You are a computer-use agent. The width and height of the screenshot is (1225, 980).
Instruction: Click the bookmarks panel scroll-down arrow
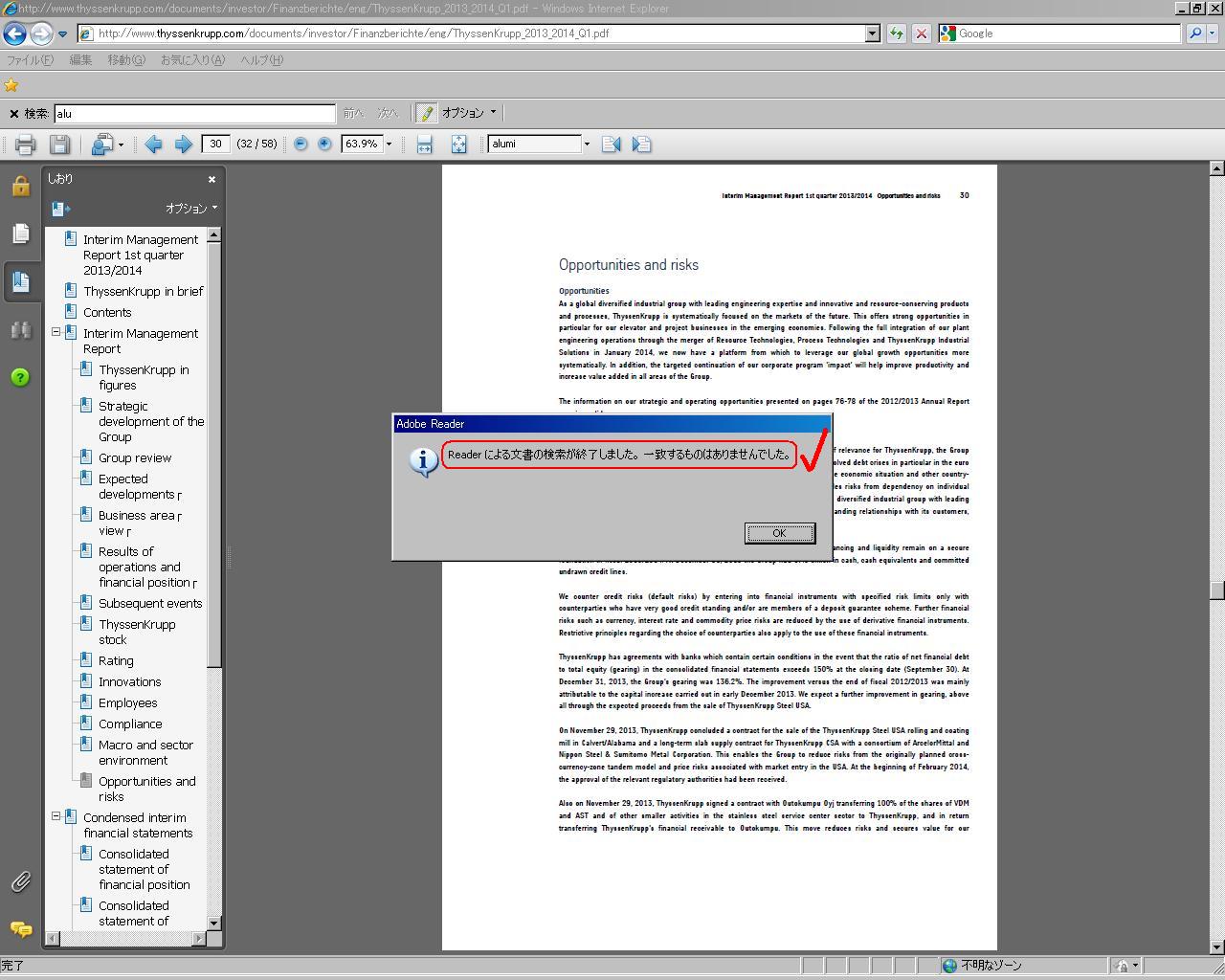click(x=213, y=923)
